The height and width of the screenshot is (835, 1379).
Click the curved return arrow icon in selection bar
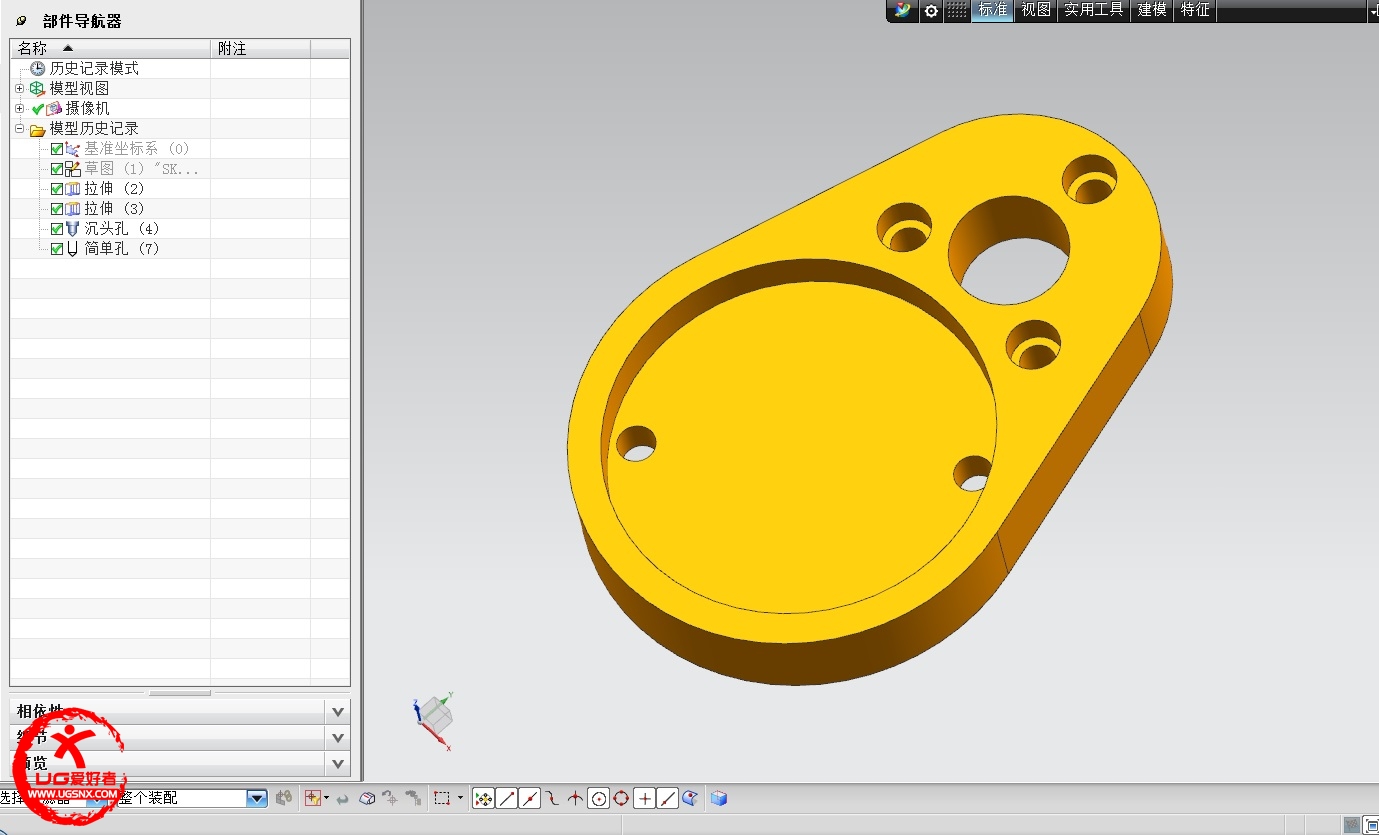tap(342, 799)
